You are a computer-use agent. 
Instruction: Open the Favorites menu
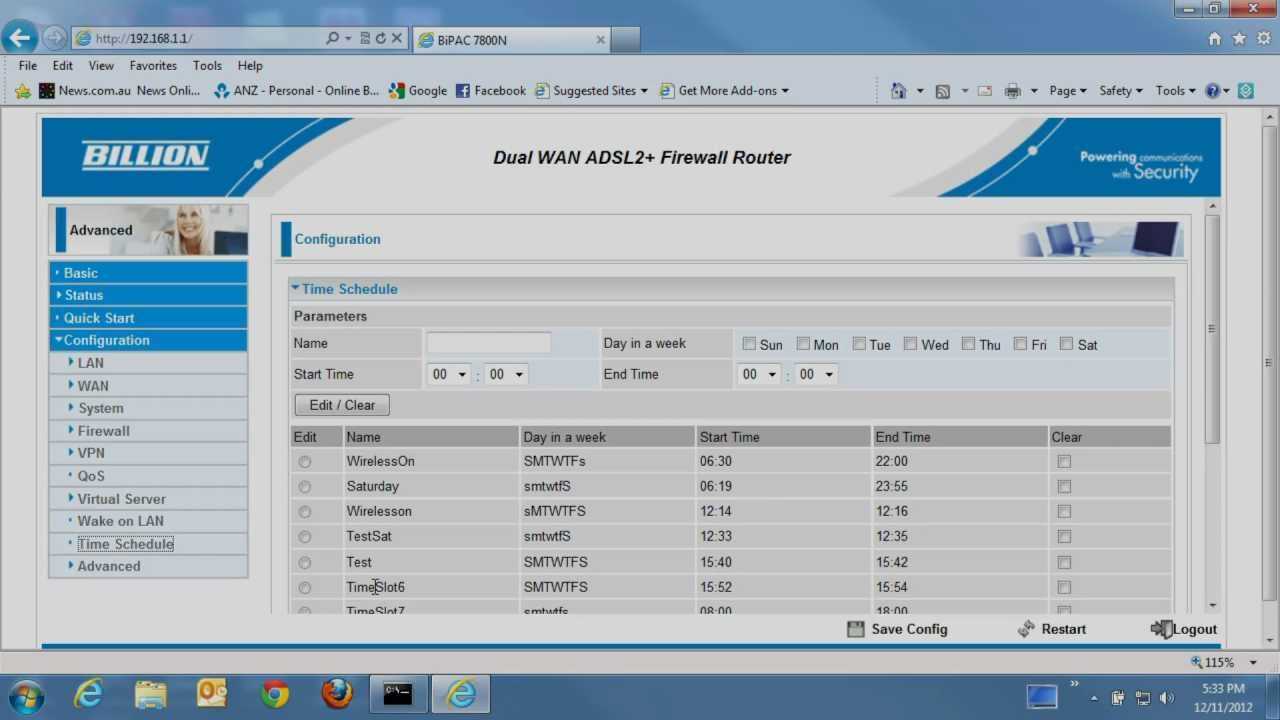point(153,66)
